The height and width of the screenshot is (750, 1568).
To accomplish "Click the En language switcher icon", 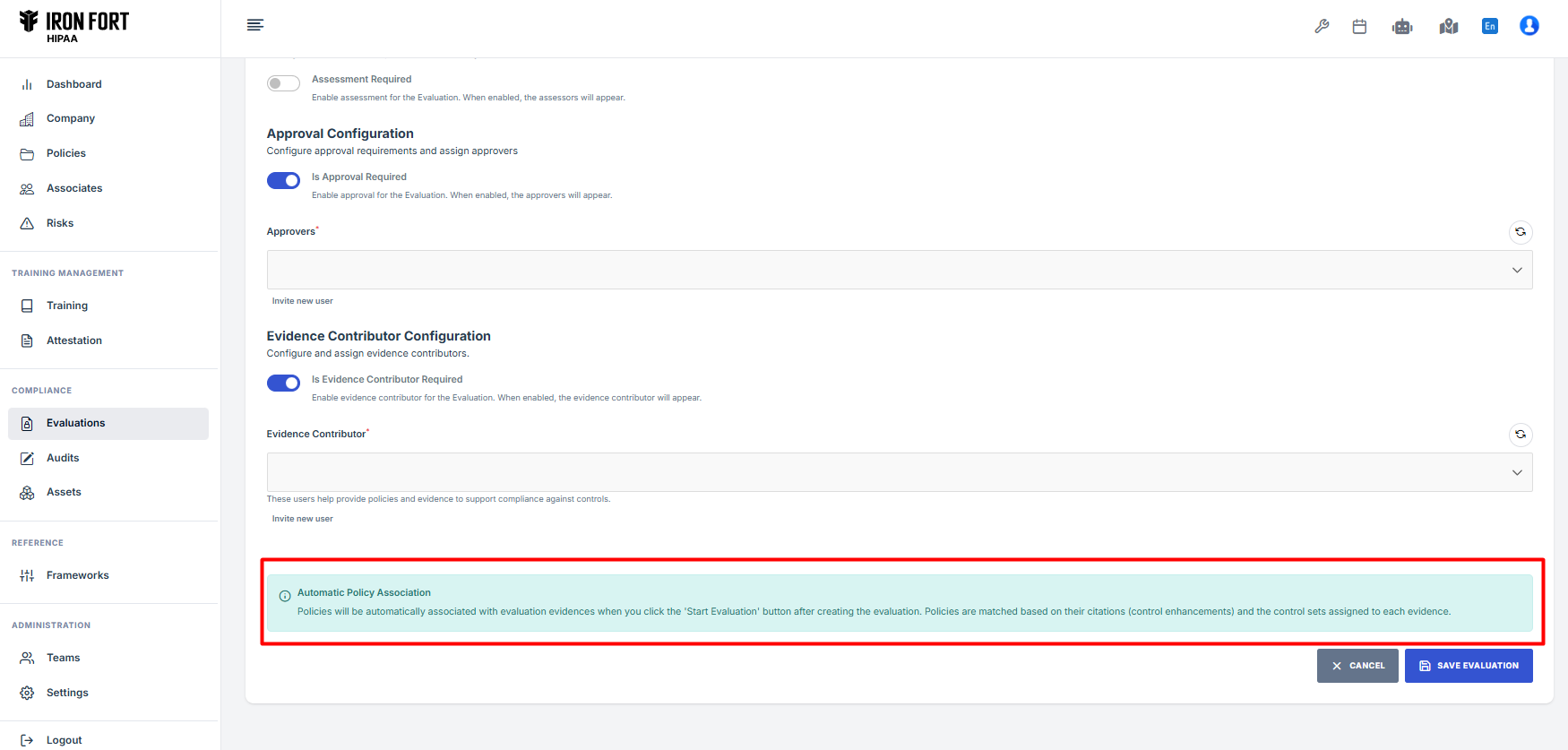I will [1489, 26].
